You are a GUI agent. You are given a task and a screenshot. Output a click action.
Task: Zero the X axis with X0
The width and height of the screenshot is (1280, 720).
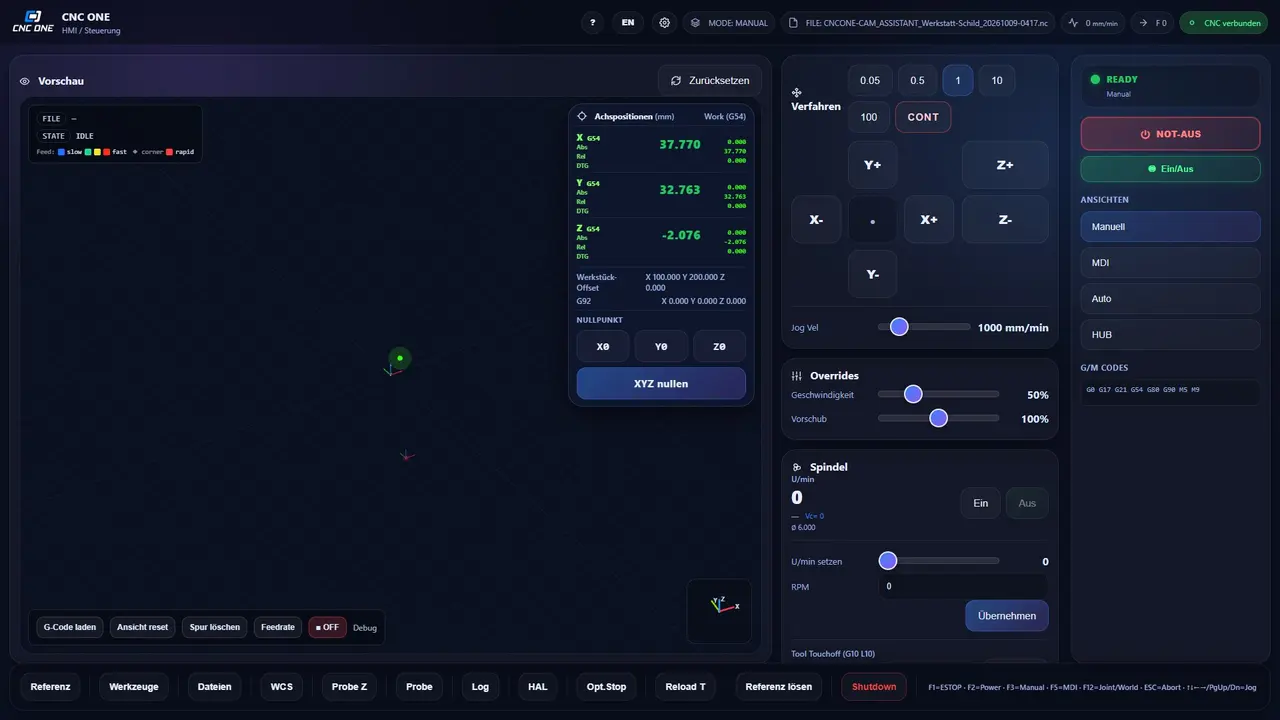click(603, 346)
